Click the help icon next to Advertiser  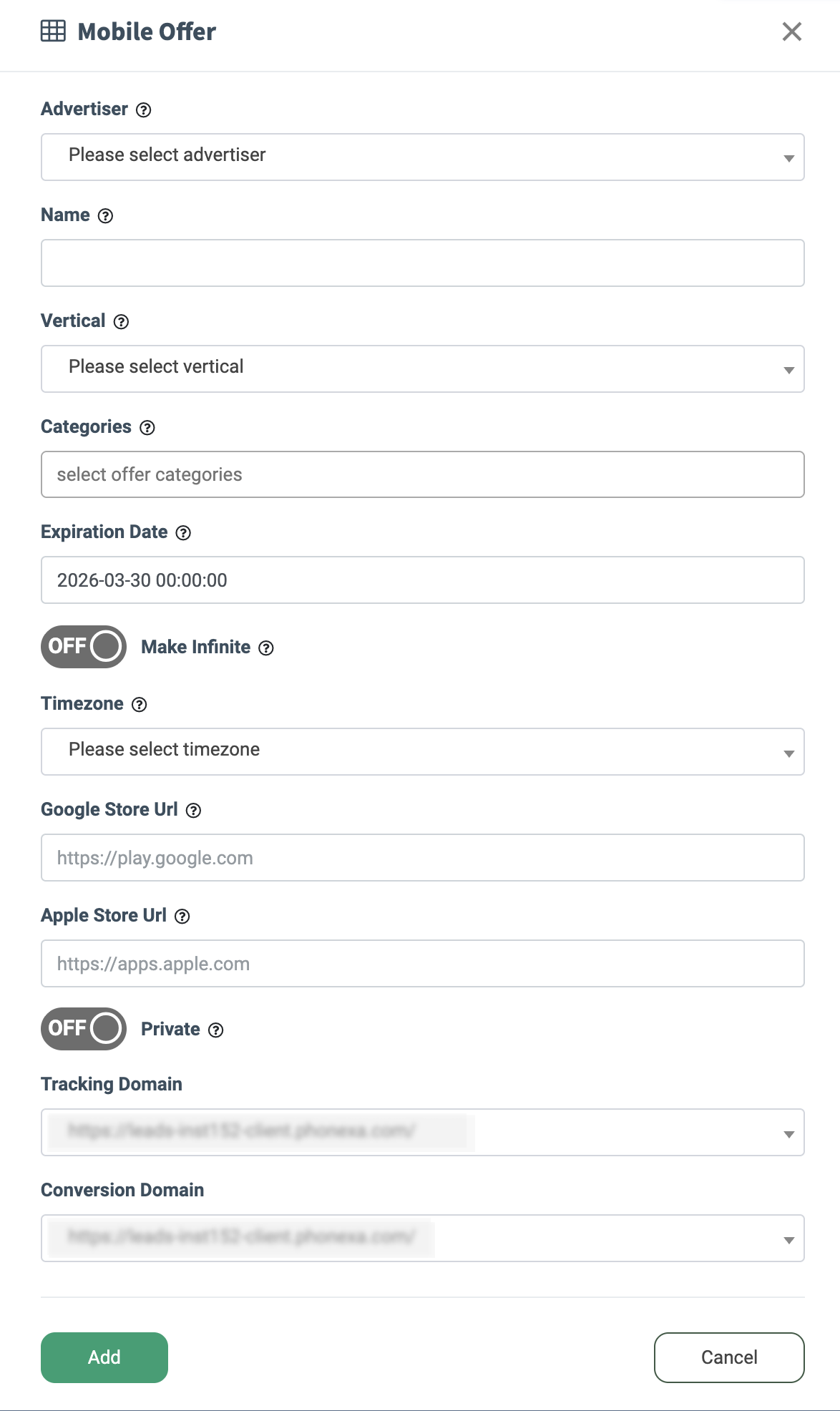coord(144,110)
